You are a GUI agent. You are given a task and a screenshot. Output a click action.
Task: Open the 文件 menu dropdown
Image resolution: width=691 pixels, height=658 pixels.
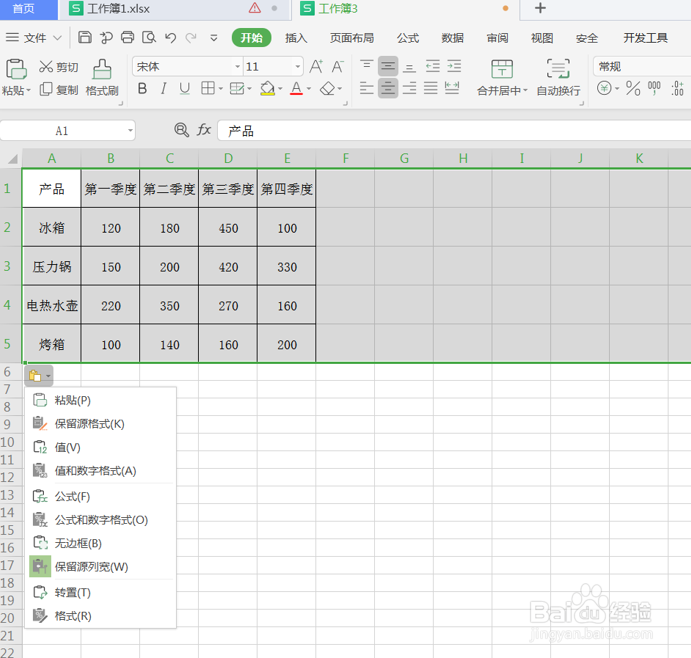coord(34,38)
